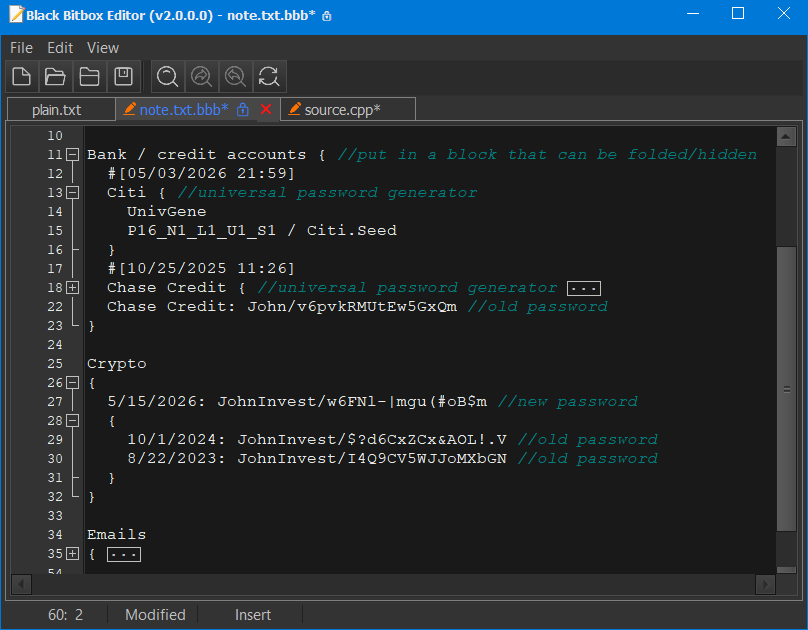Click the horizontal scrollbar right arrow
Screen dimensions: 808x630
tap(765, 585)
